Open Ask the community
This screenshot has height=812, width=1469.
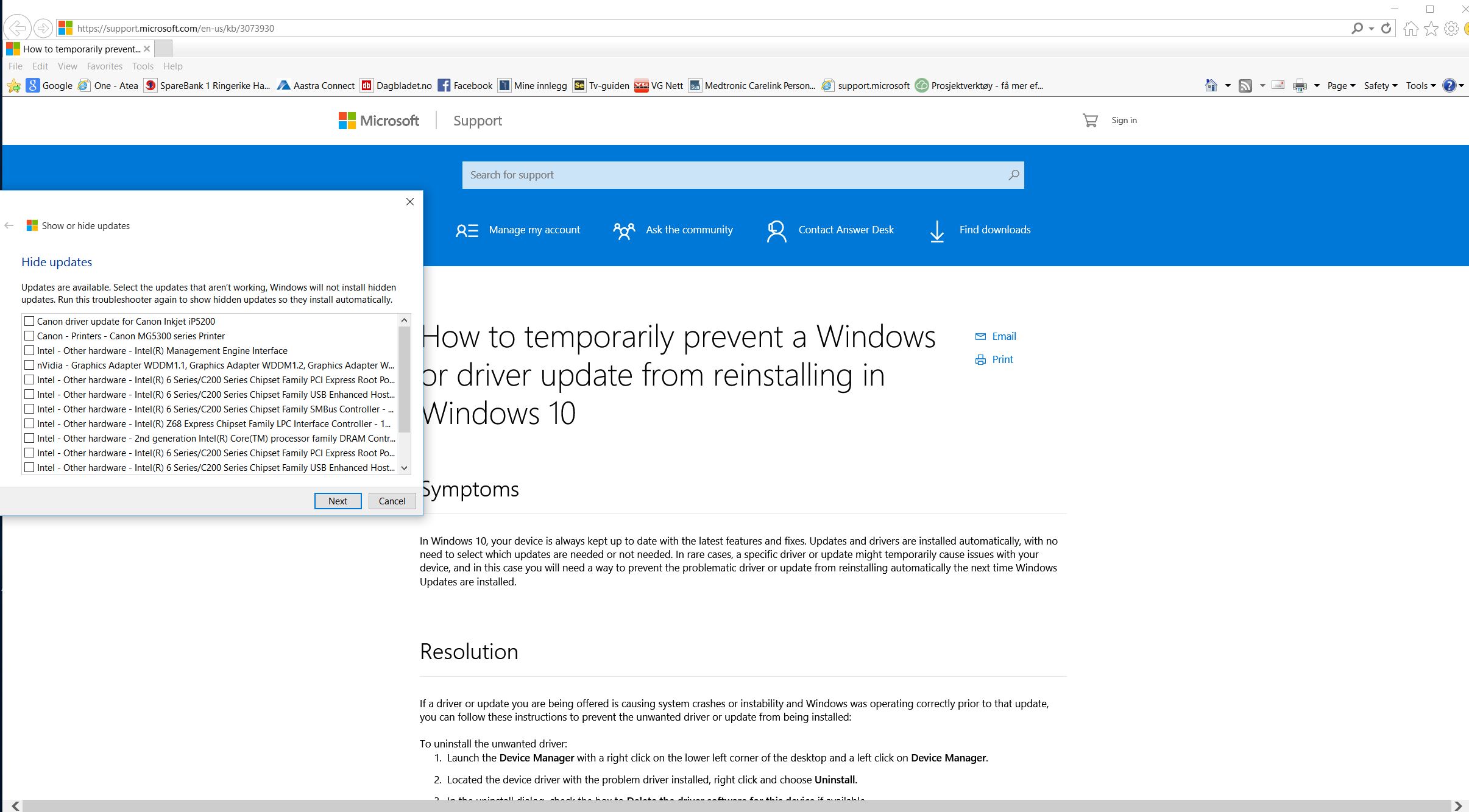pyautogui.click(x=673, y=230)
